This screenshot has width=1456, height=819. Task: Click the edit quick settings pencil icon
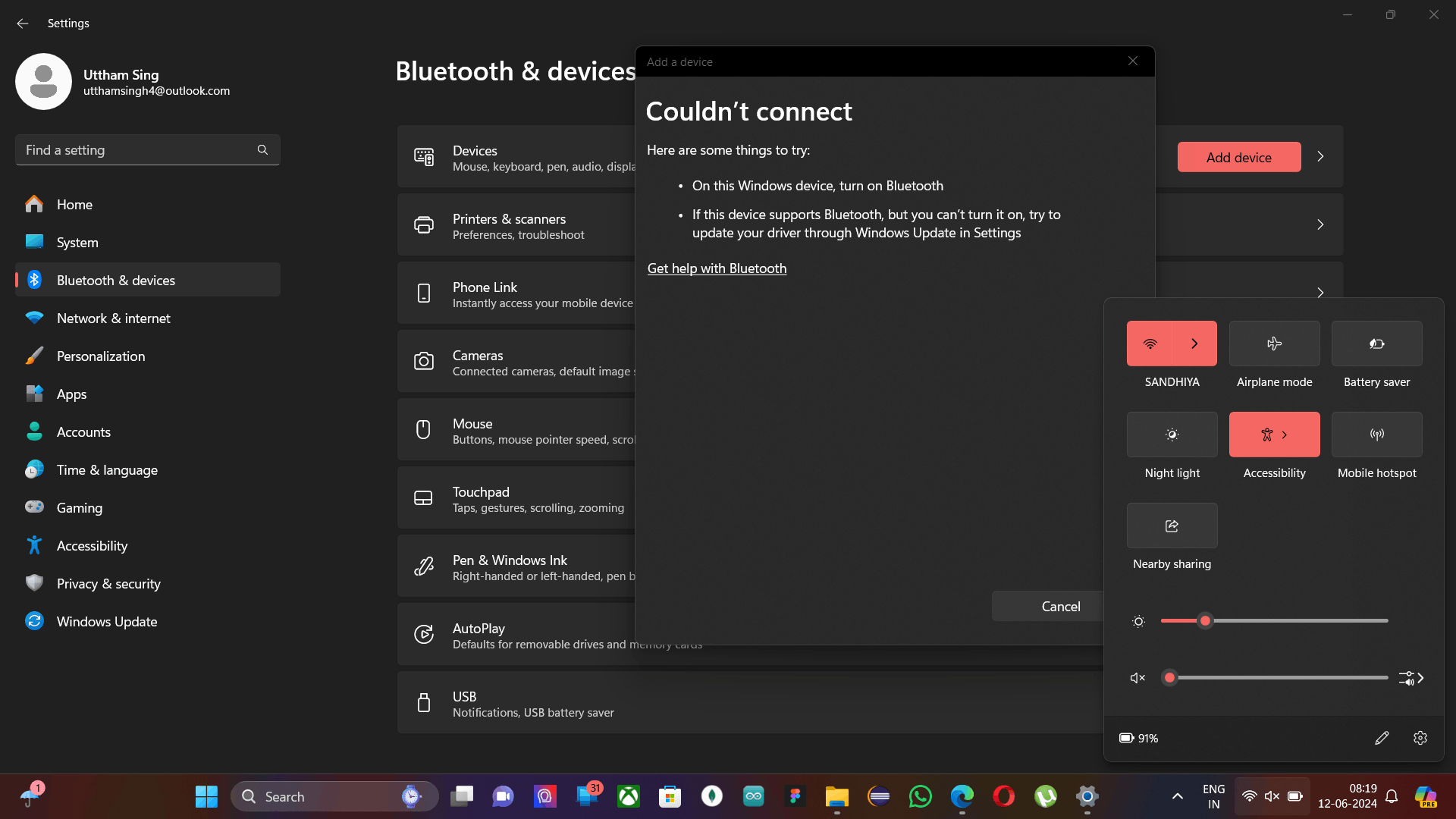click(x=1382, y=738)
